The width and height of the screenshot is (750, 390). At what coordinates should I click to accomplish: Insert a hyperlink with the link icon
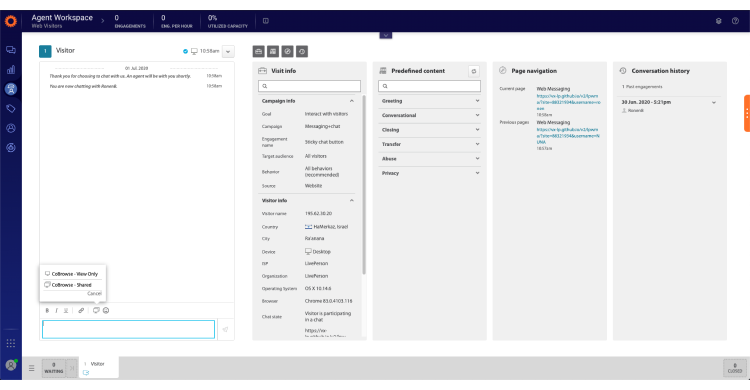click(81, 311)
